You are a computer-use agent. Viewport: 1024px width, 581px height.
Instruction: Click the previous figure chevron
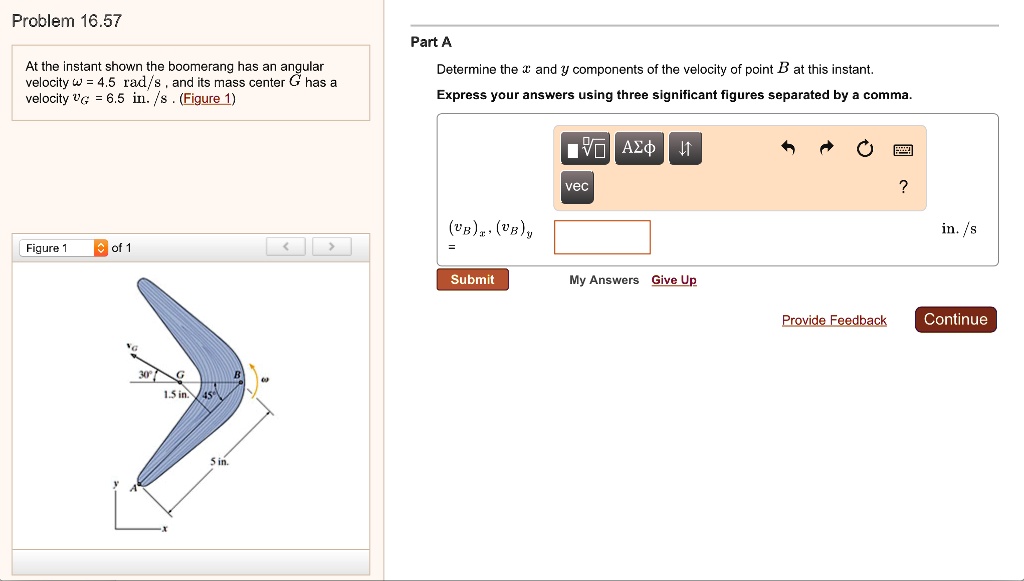287,246
